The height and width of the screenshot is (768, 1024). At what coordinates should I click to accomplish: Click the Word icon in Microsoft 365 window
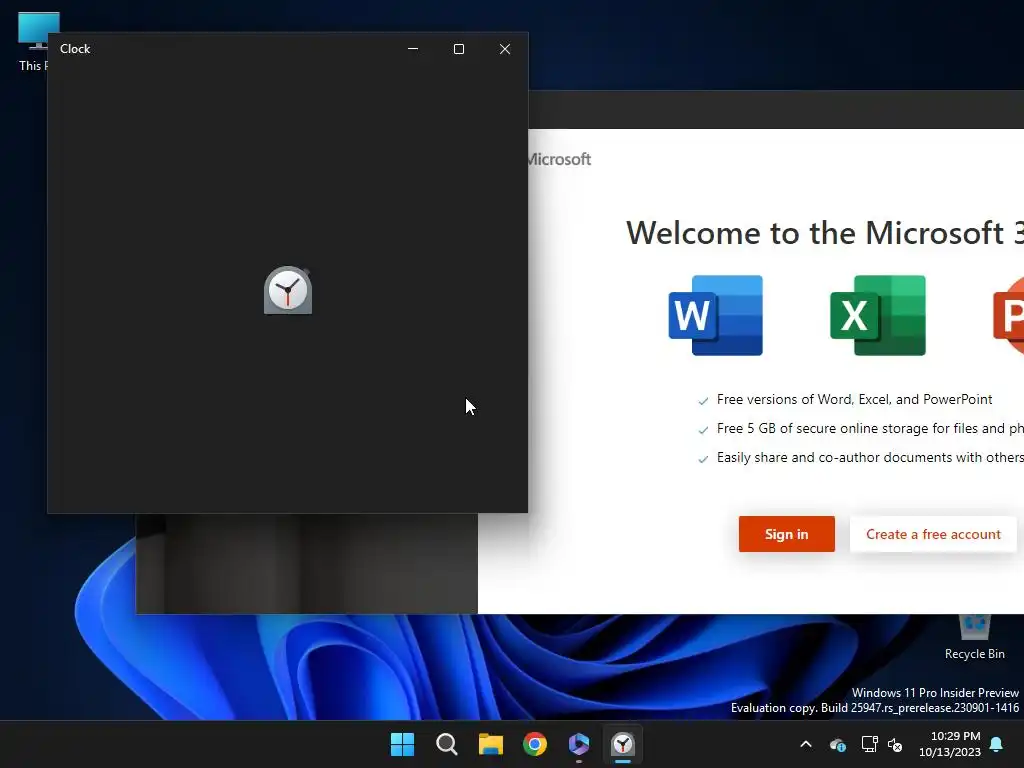point(716,315)
